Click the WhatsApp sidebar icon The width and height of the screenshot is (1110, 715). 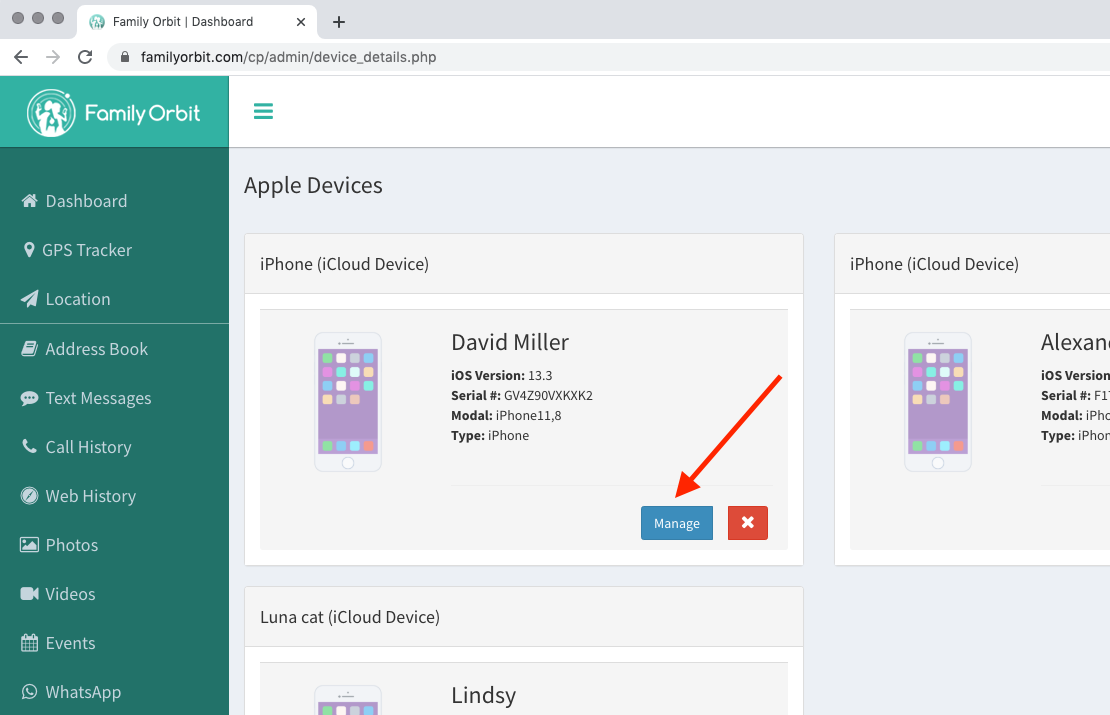(29, 692)
